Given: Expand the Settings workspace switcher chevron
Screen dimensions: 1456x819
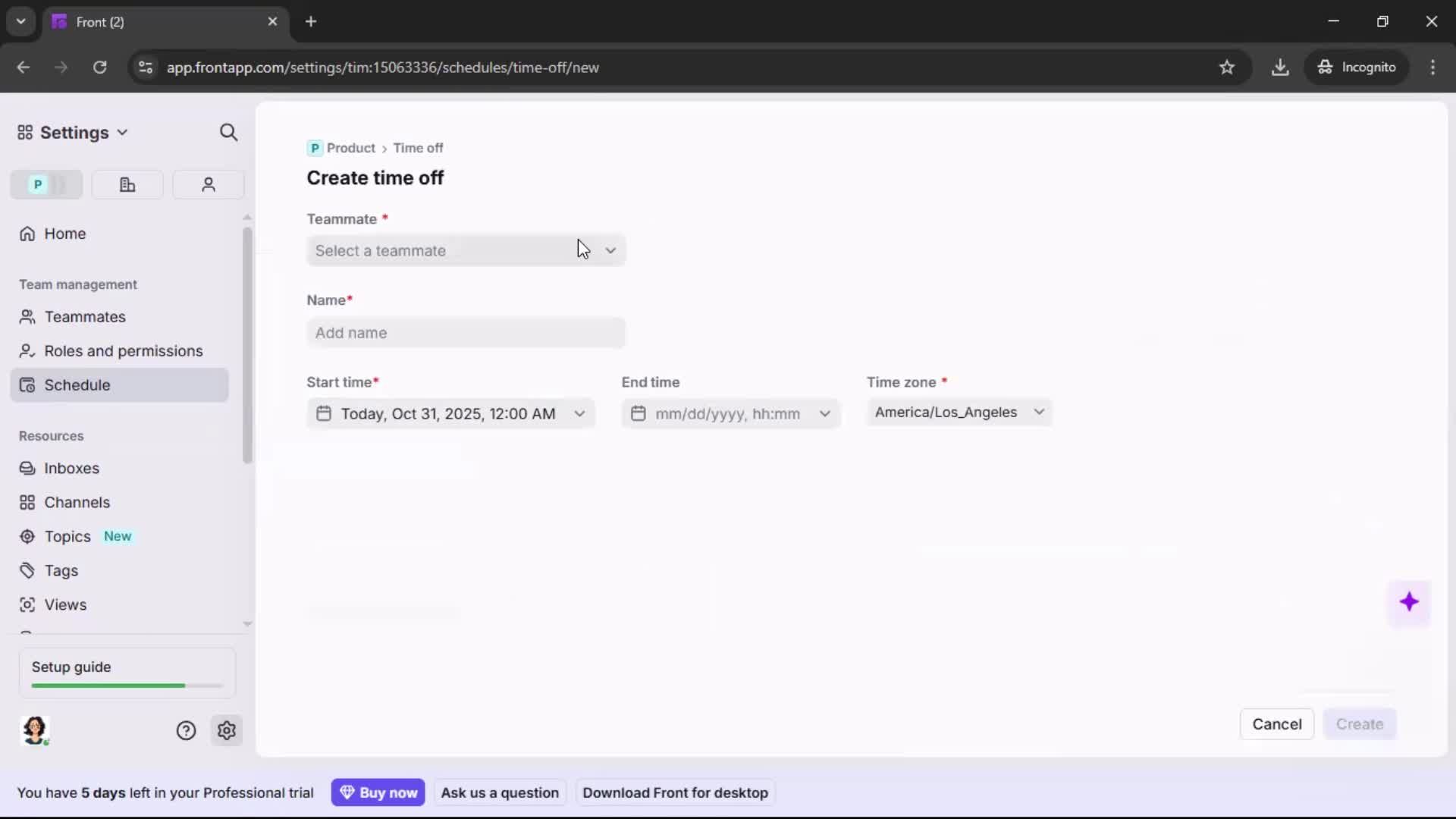Looking at the screenshot, I should click(x=123, y=132).
